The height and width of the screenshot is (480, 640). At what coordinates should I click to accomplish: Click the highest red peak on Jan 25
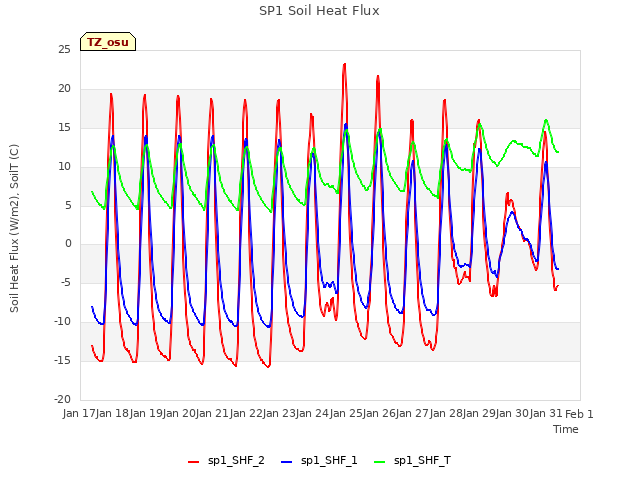point(344,64)
